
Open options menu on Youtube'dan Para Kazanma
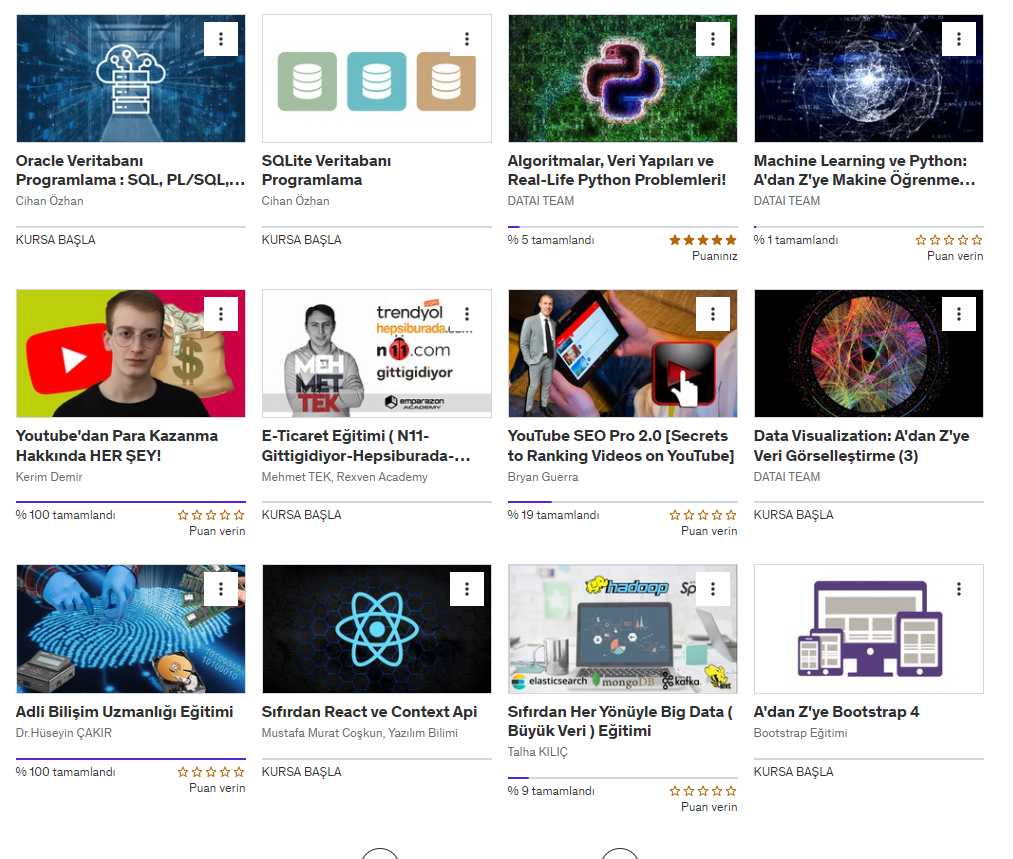tap(221, 314)
